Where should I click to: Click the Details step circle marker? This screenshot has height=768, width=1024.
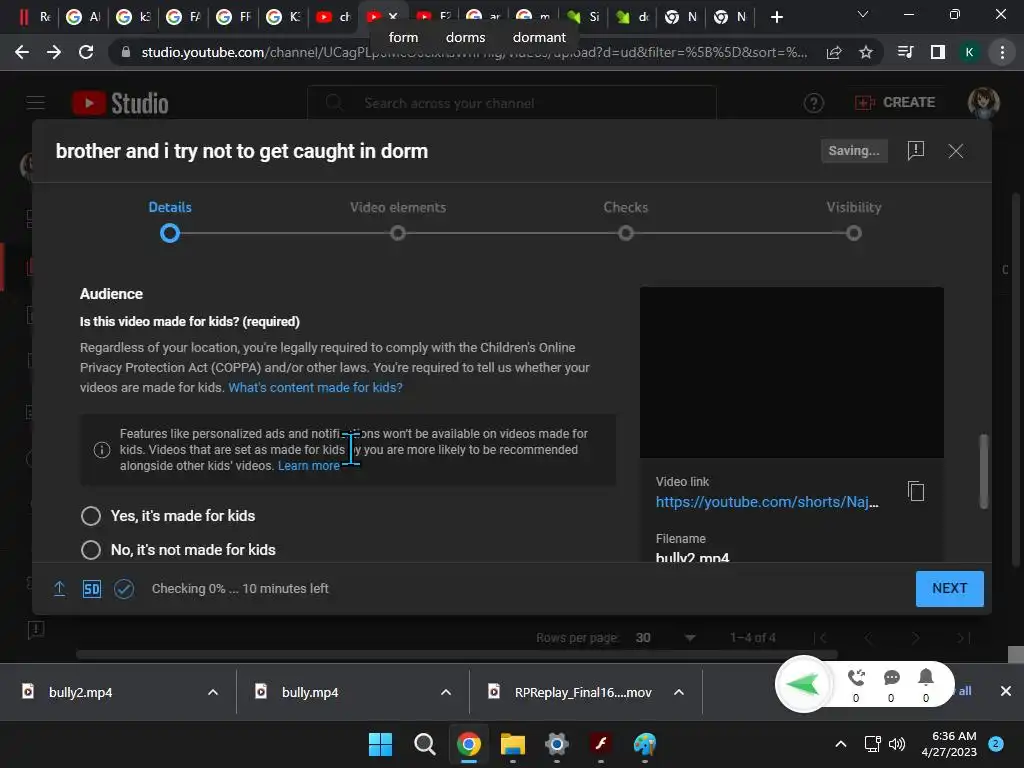170,233
